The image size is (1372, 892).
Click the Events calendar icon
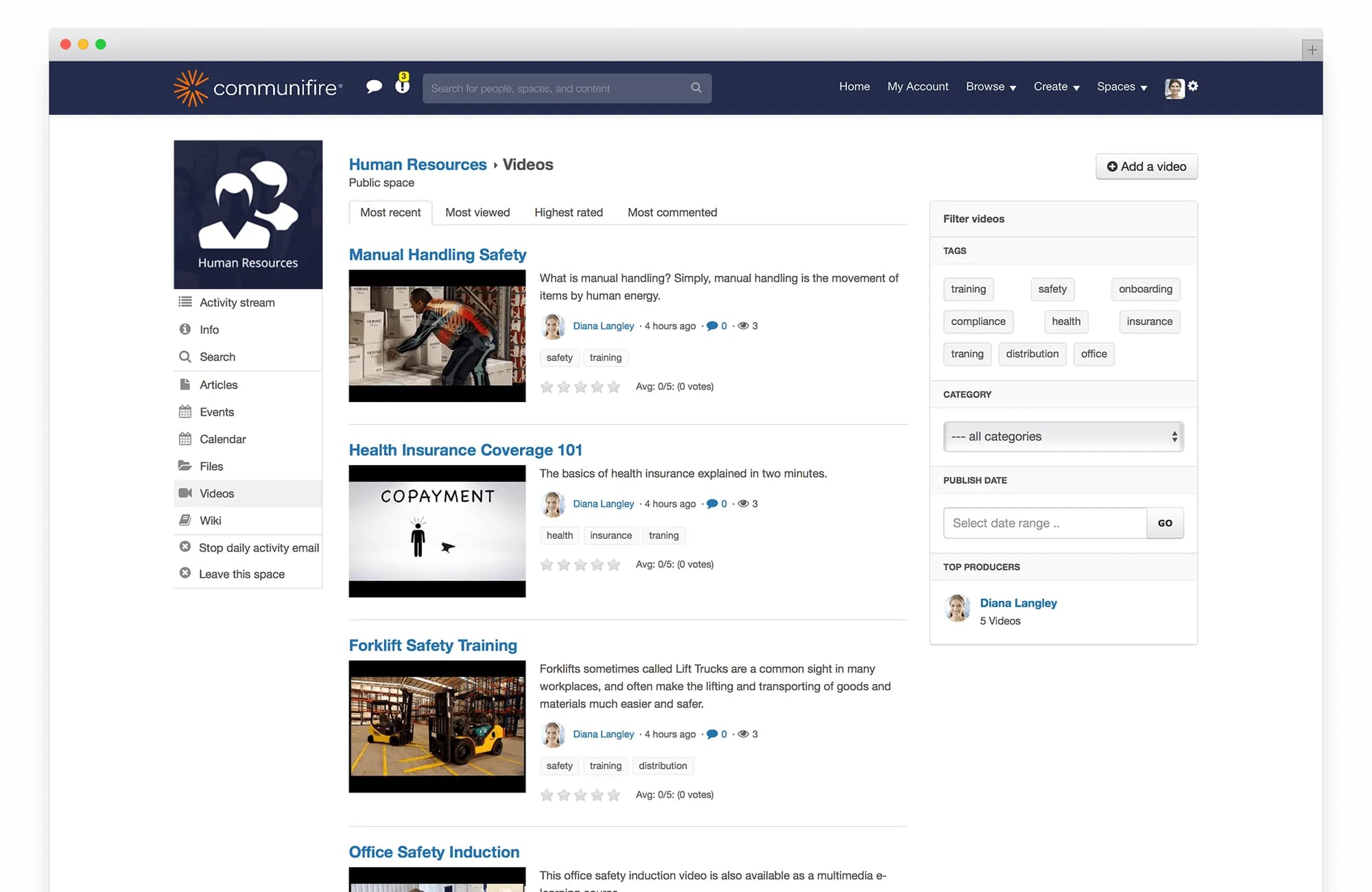[x=185, y=412]
